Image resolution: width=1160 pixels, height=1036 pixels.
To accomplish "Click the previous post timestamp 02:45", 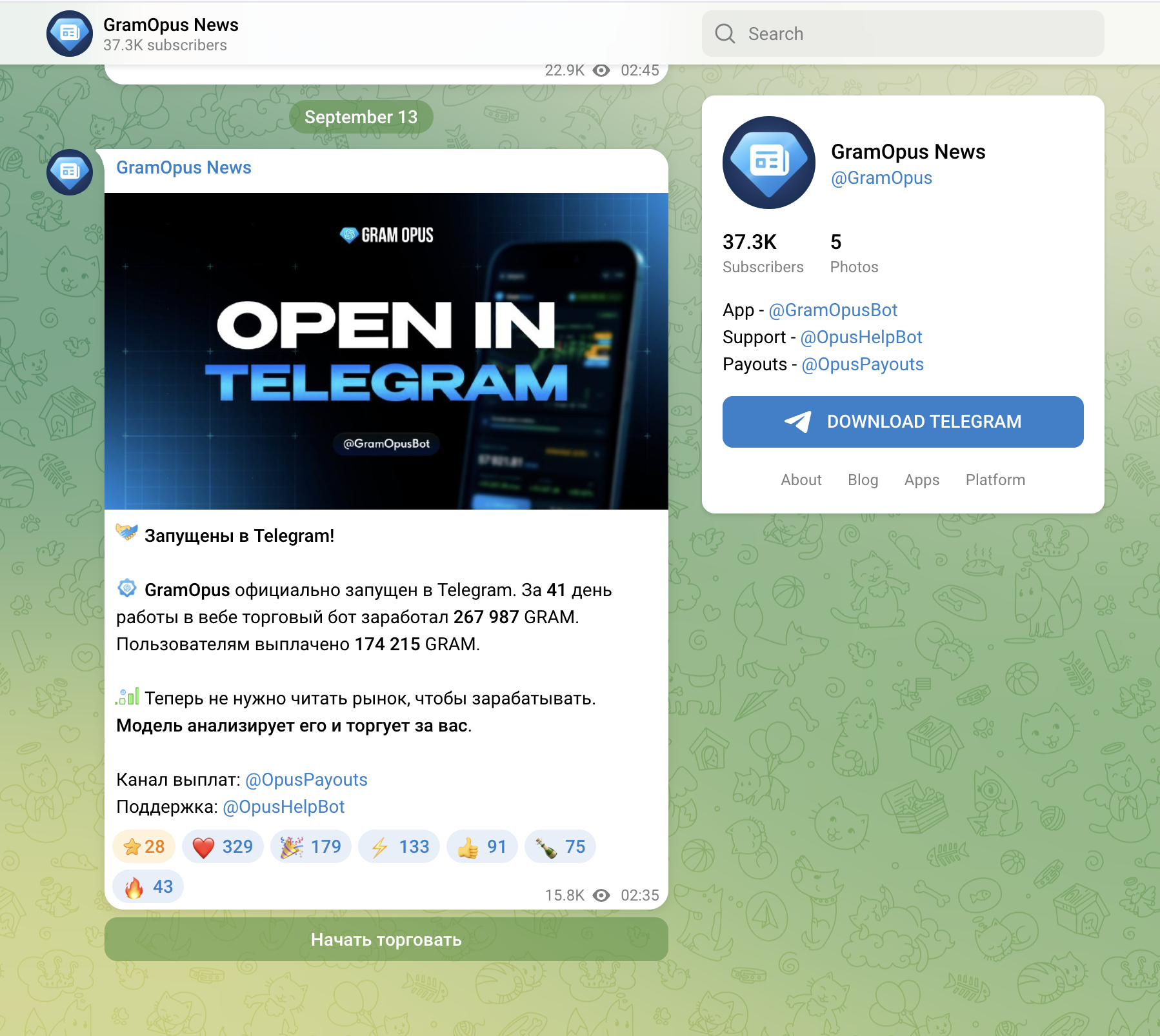I will 640,70.
